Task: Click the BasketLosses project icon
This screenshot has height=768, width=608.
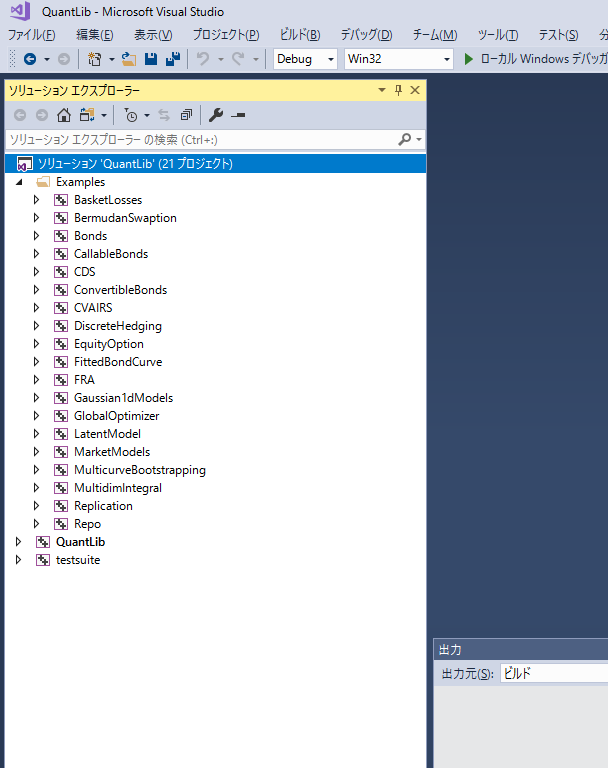Action: tap(61, 200)
